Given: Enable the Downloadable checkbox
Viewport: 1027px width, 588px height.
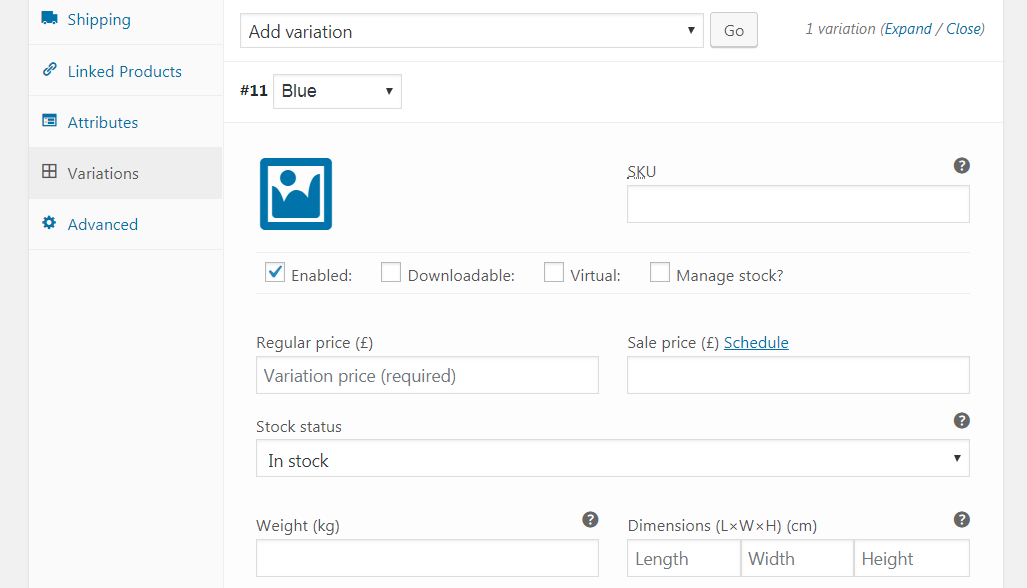Looking at the screenshot, I should click(390, 271).
